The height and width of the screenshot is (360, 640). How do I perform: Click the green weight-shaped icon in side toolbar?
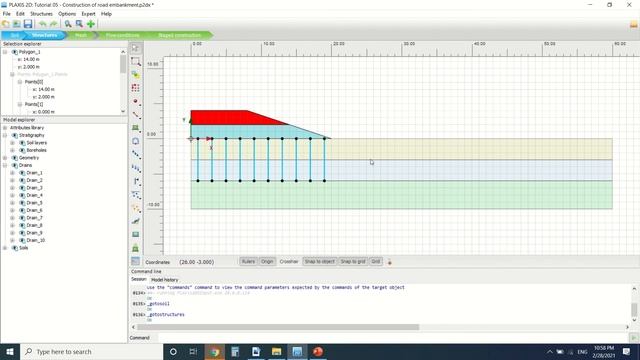pos(136,248)
